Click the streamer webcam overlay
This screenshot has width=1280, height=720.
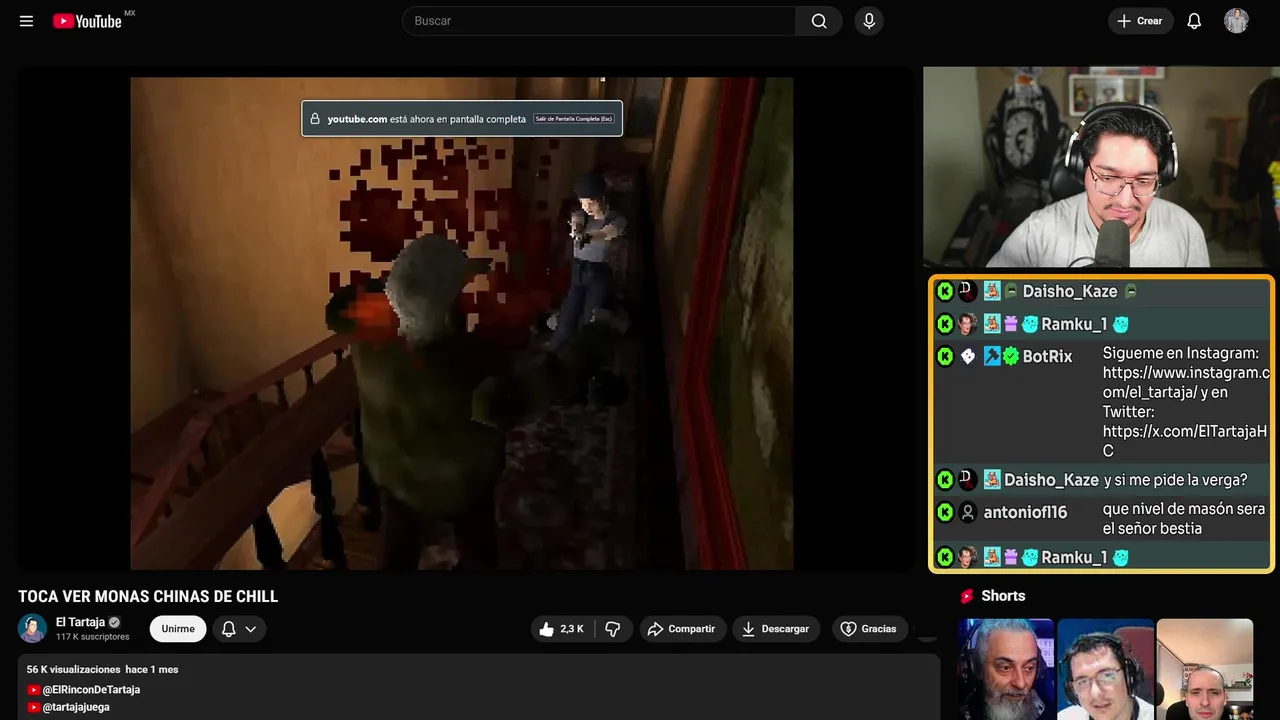[1101, 167]
